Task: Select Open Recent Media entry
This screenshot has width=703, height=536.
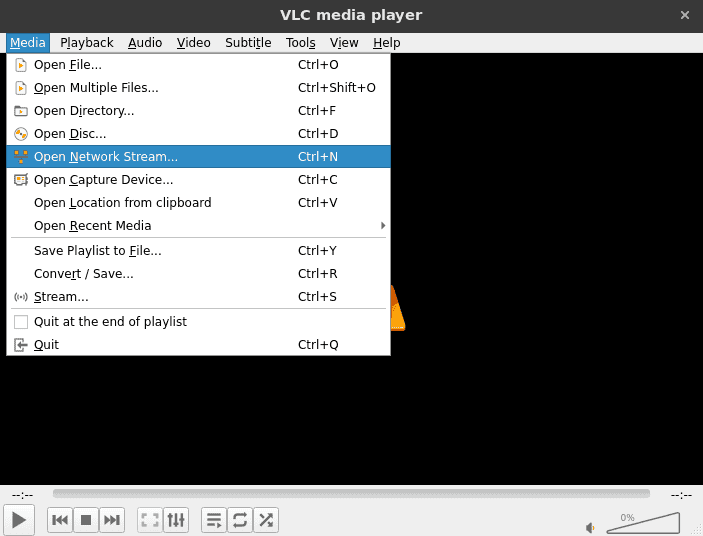Action: pyautogui.click(x=199, y=225)
